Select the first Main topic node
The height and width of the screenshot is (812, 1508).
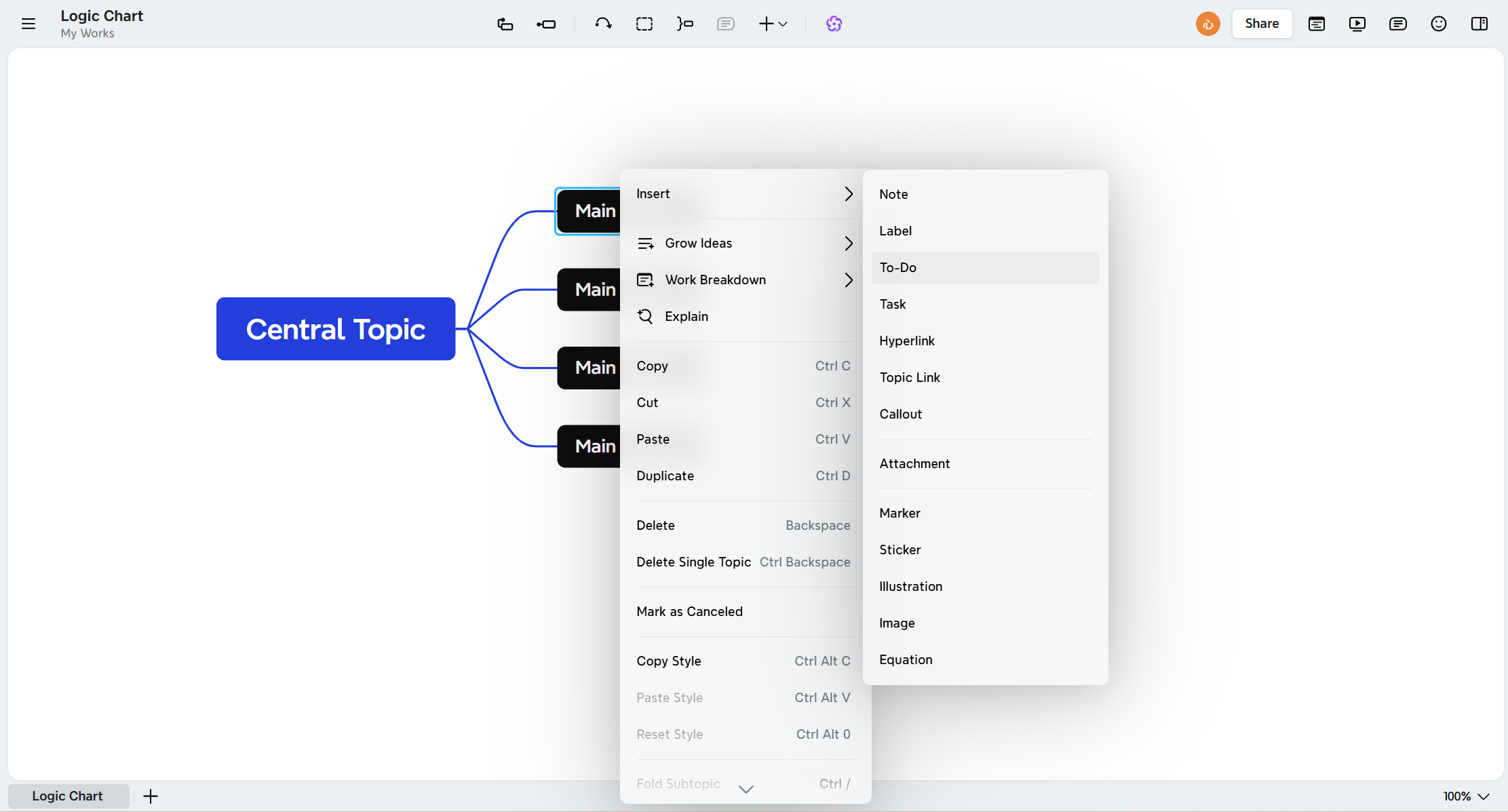coord(588,211)
